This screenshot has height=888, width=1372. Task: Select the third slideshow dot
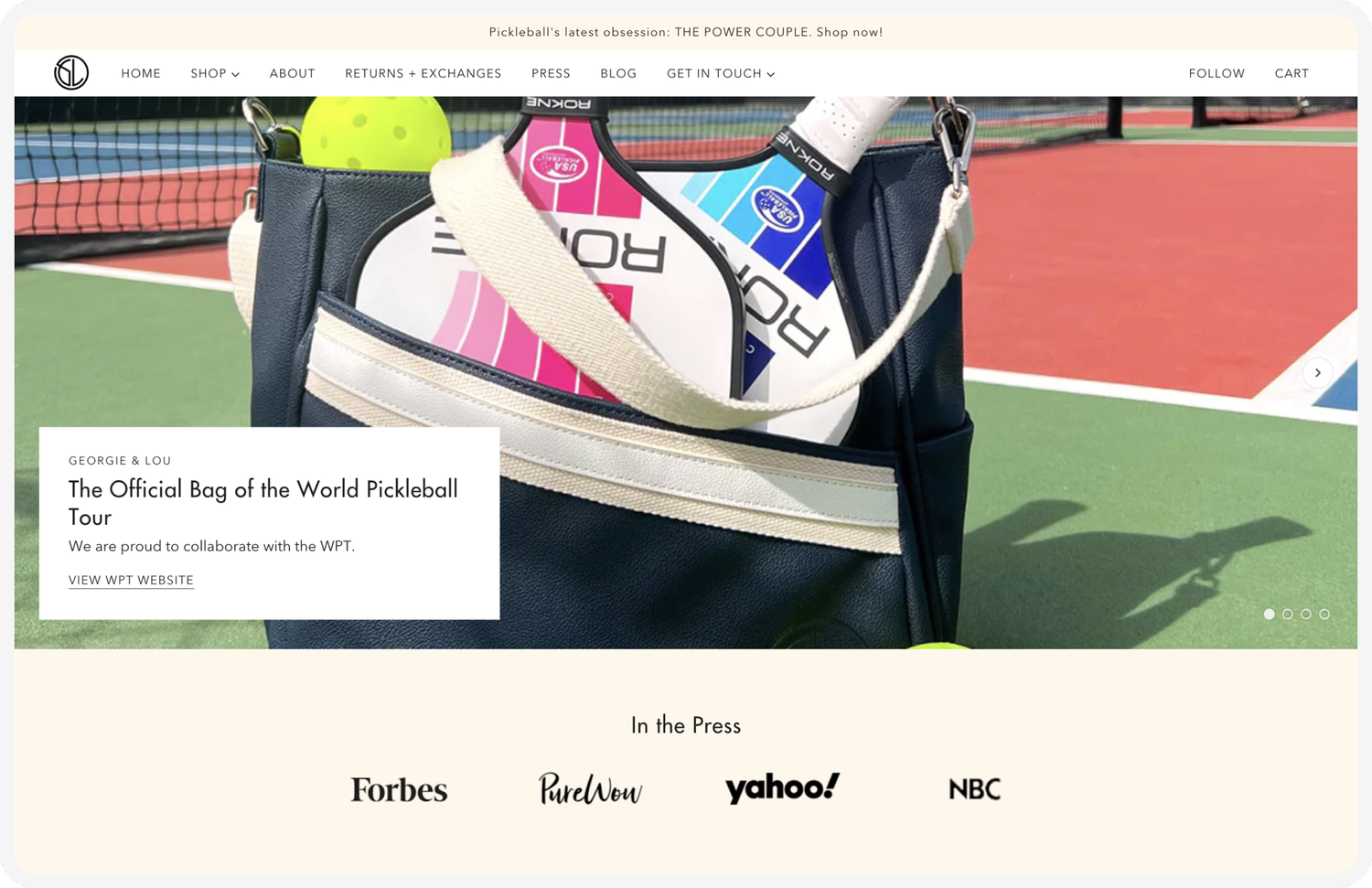tap(1305, 614)
